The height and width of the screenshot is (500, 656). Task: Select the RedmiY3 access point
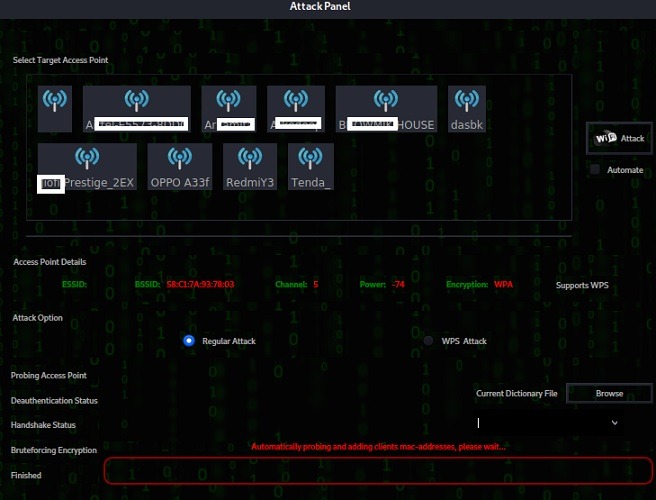click(250, 167)
